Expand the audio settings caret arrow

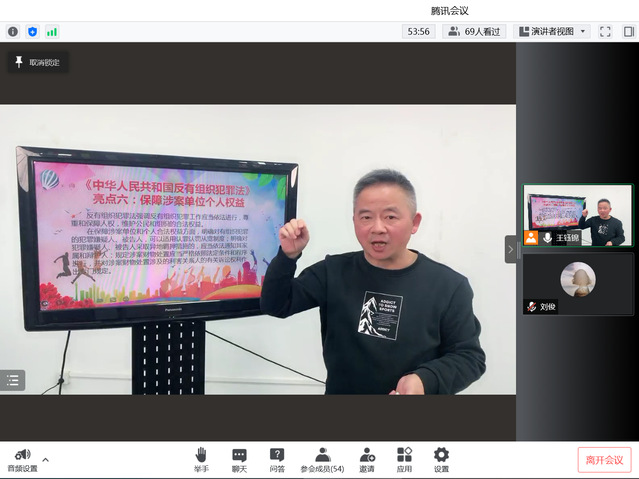45,459
